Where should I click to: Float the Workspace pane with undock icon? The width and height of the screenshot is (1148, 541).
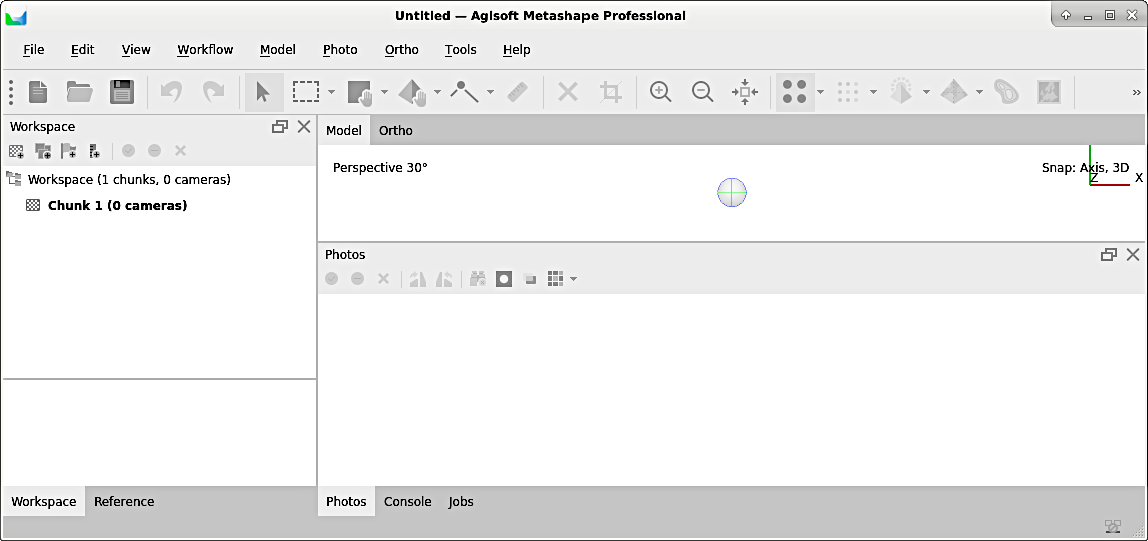click(x=280, y=127)
